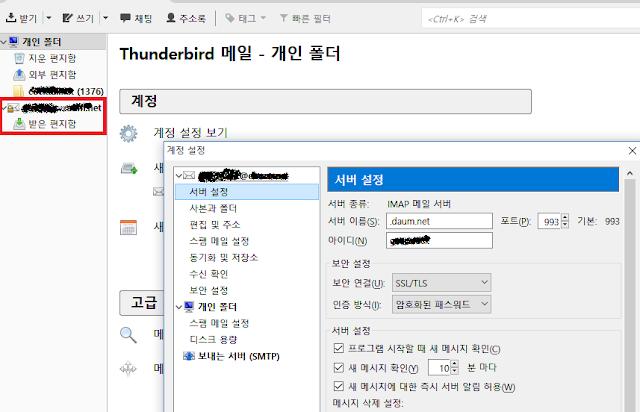Screen dimensions: 640x412
Task: Click the interval field showing 10
Action: point(440,367)
